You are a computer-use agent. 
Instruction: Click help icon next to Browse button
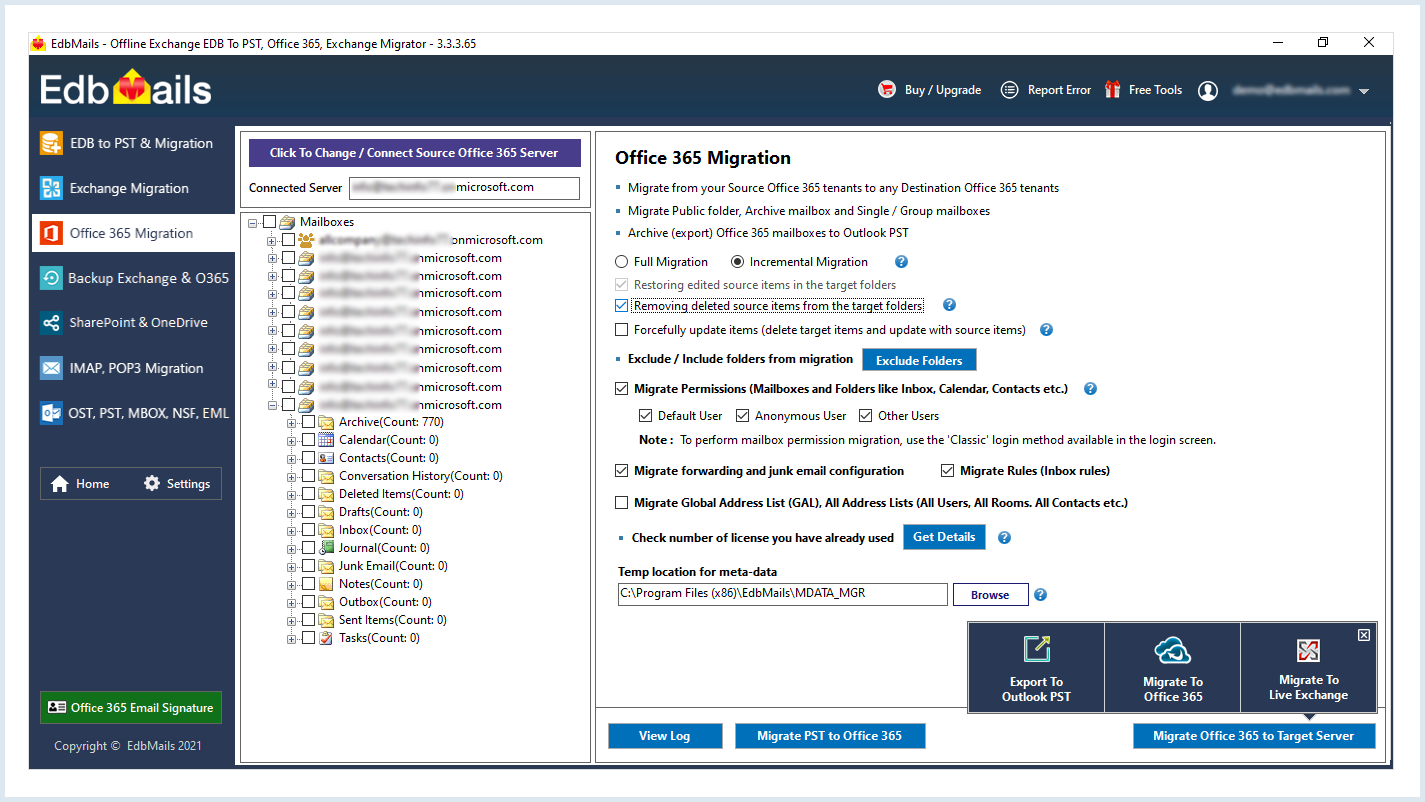pyautogui.click(x=1040, y=595)
